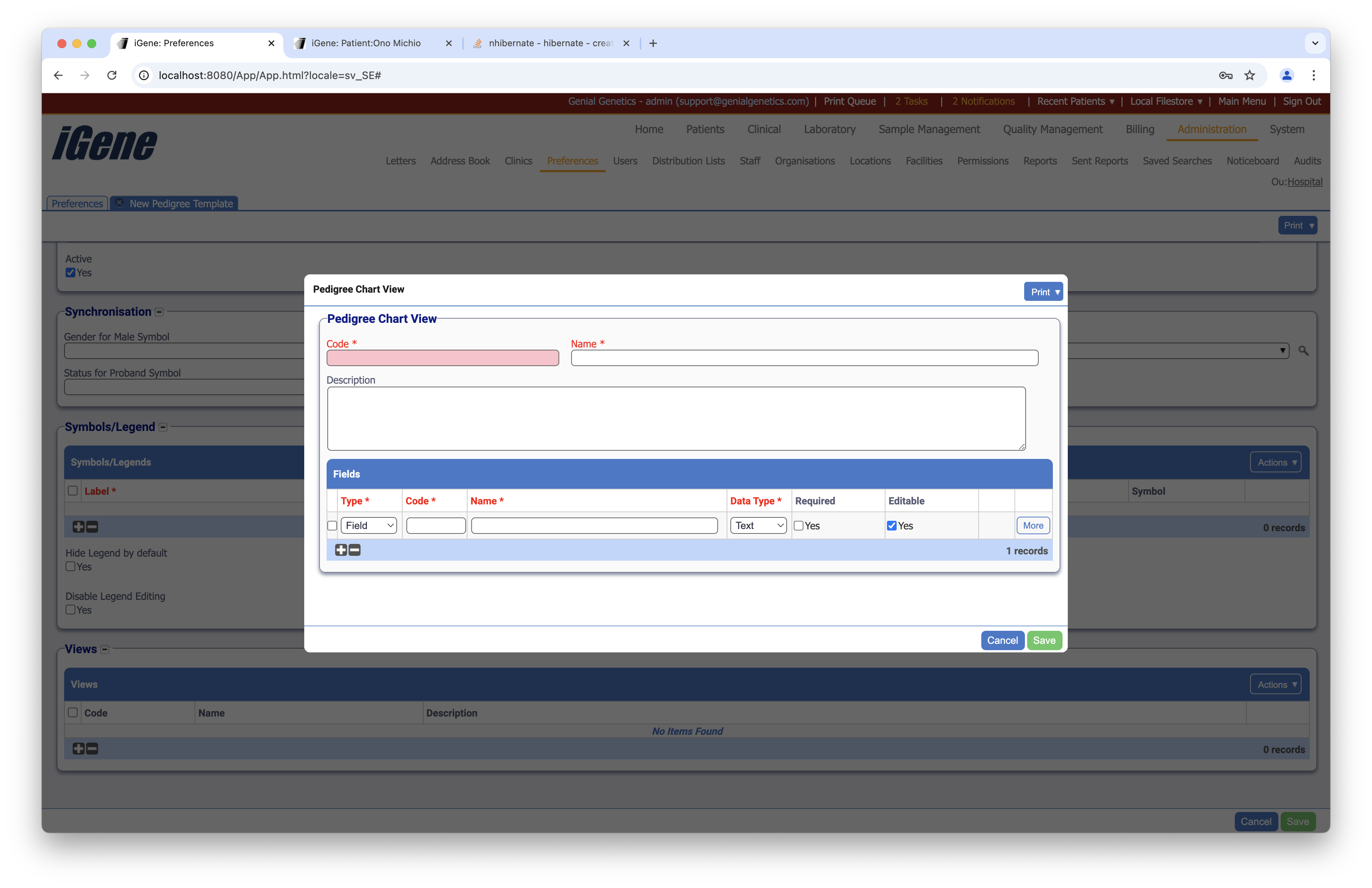
Task: Toggle the Required Yes checkbox
Action: tap(799, 526)
